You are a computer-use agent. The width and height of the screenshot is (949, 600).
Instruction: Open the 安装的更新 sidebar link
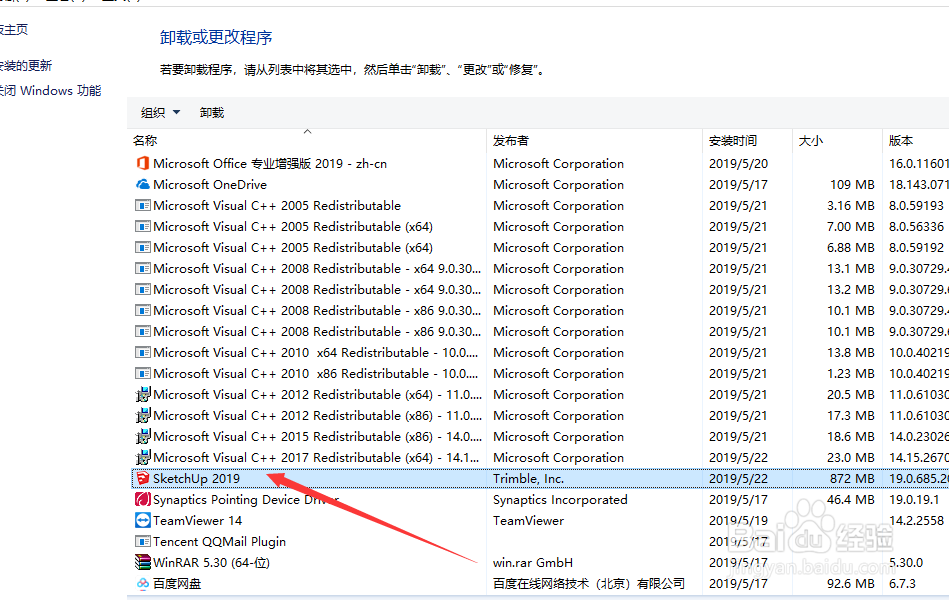(x=25, y=65)
